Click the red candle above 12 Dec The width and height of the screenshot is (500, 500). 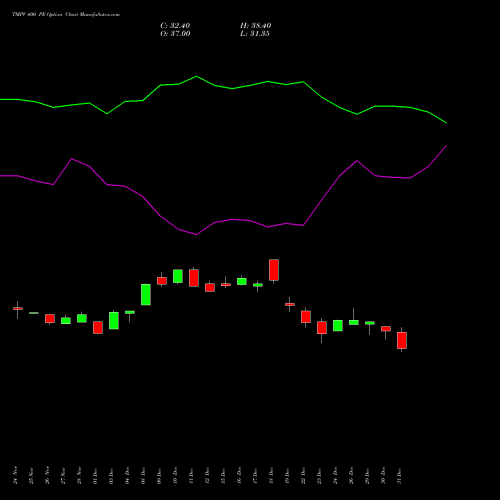pos(210,287)
